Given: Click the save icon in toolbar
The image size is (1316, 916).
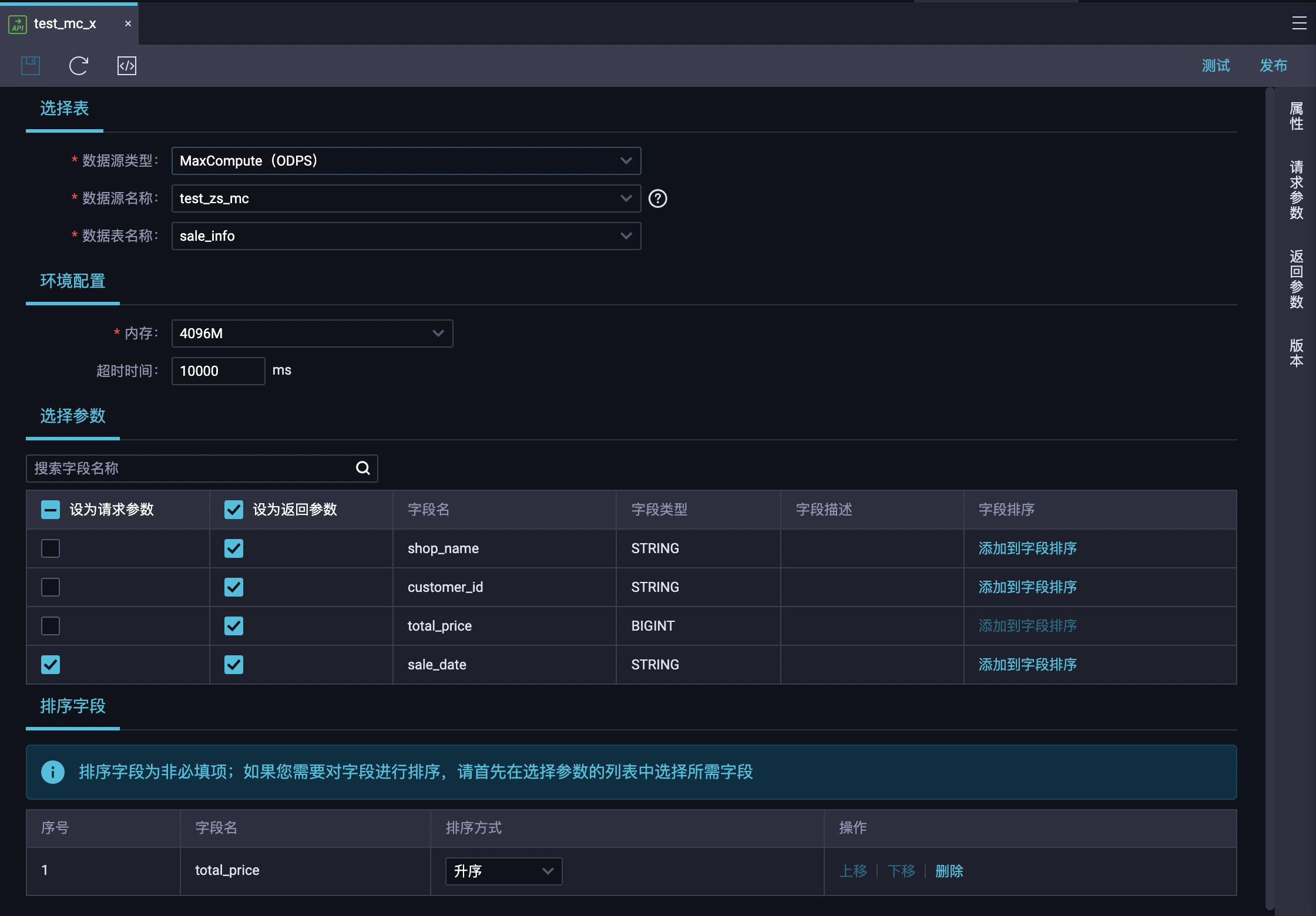Looking at the screenshot, I should click(x=31, y=65).
